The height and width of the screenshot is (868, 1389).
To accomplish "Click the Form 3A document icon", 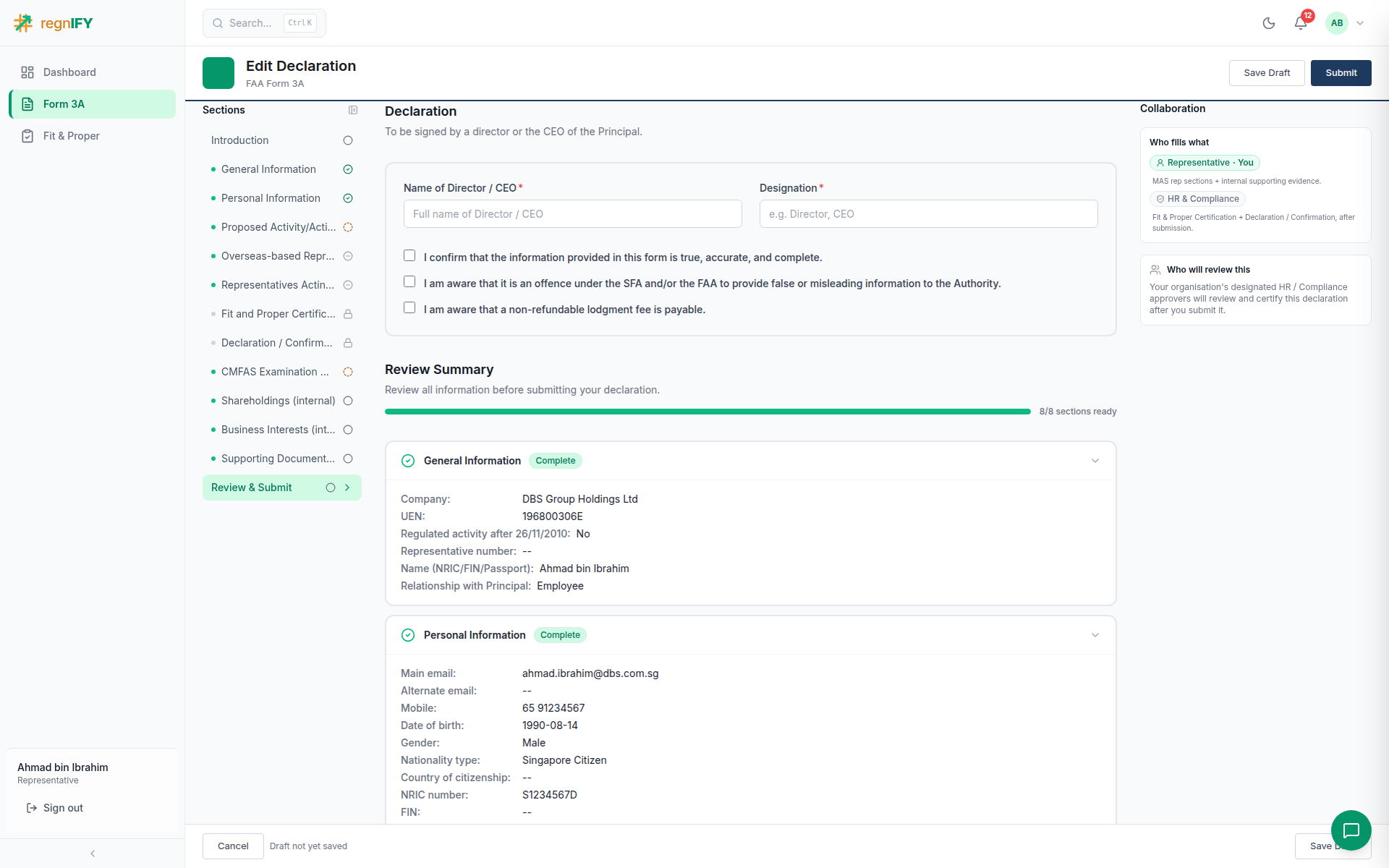I will point(27,104).
